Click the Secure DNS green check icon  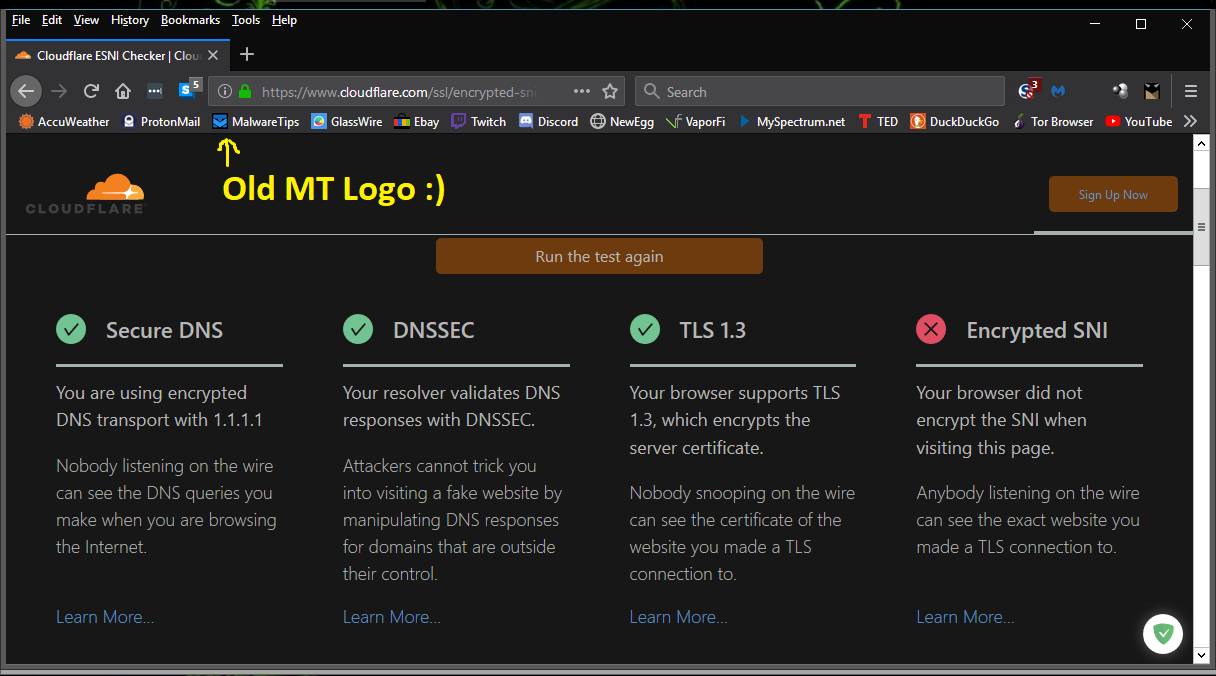coord(71,329)
